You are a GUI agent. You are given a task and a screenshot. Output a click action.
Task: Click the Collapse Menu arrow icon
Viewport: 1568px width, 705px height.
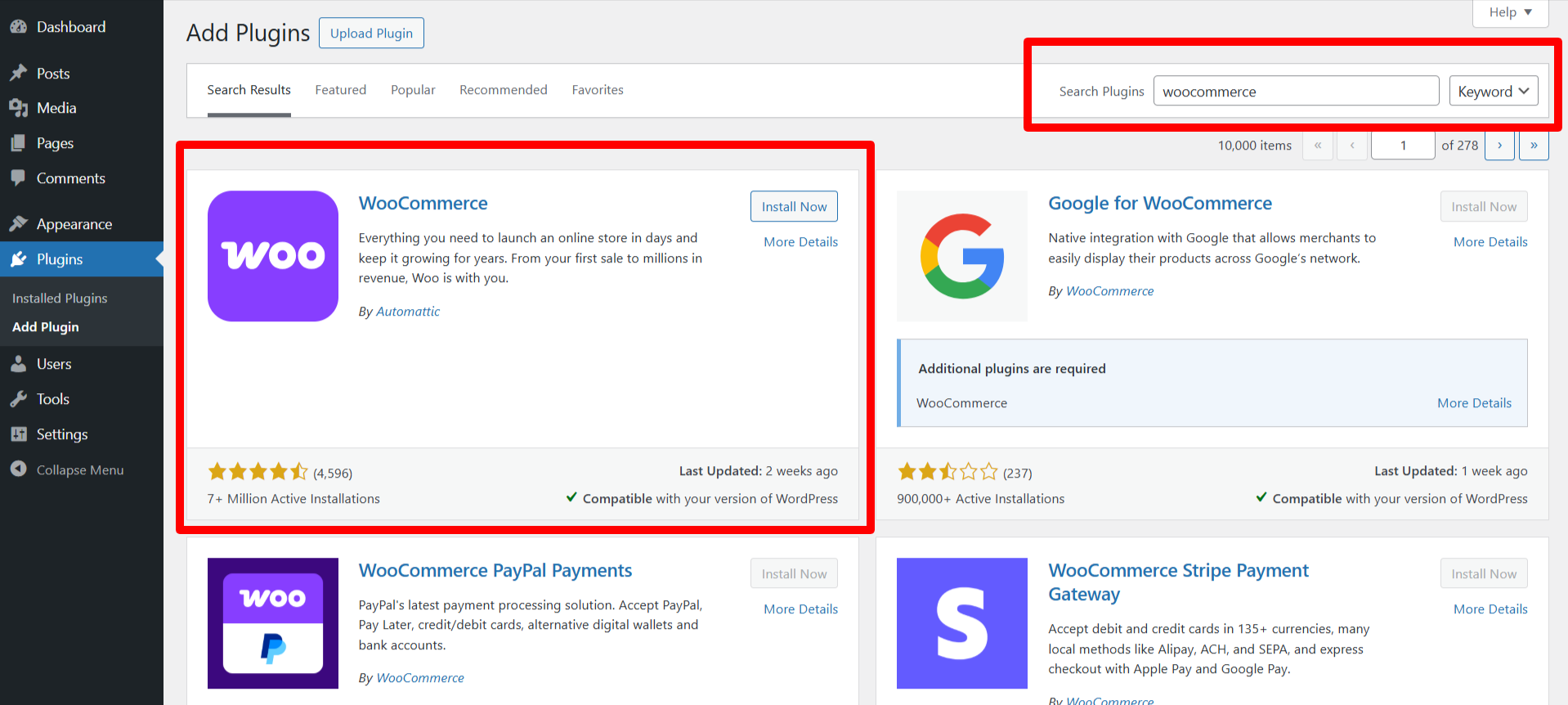point(18,469)
